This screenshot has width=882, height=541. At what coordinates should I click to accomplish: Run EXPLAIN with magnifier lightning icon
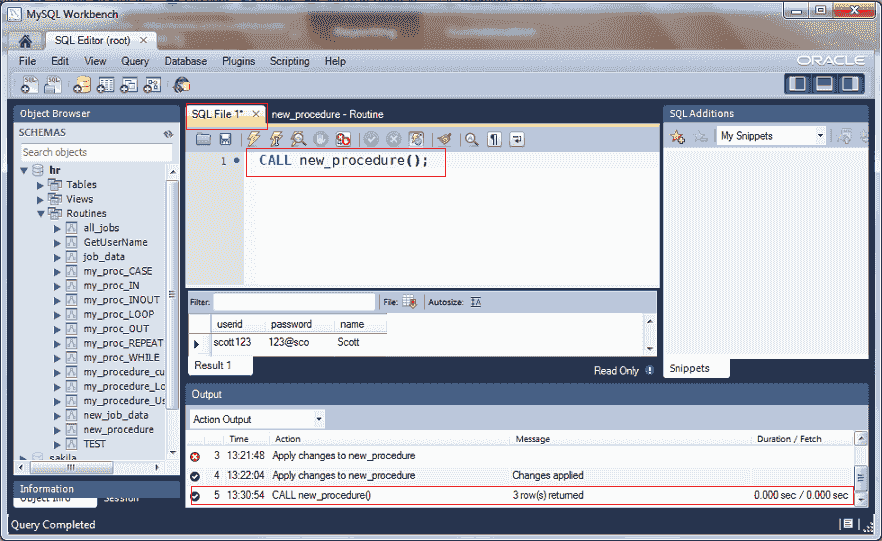298,139
